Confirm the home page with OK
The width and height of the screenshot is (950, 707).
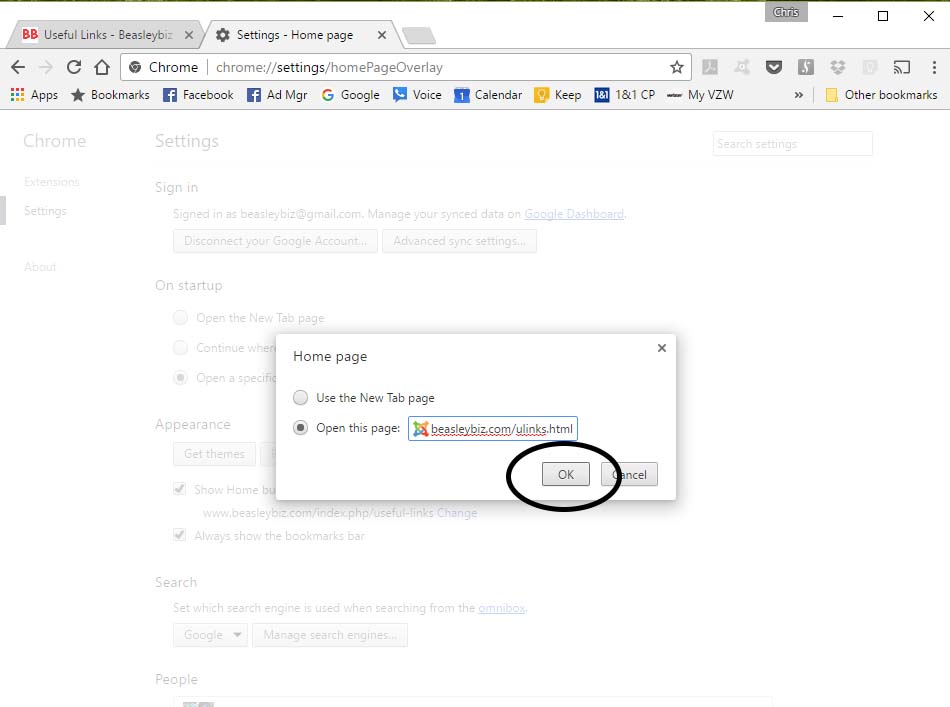click(566, 474)
